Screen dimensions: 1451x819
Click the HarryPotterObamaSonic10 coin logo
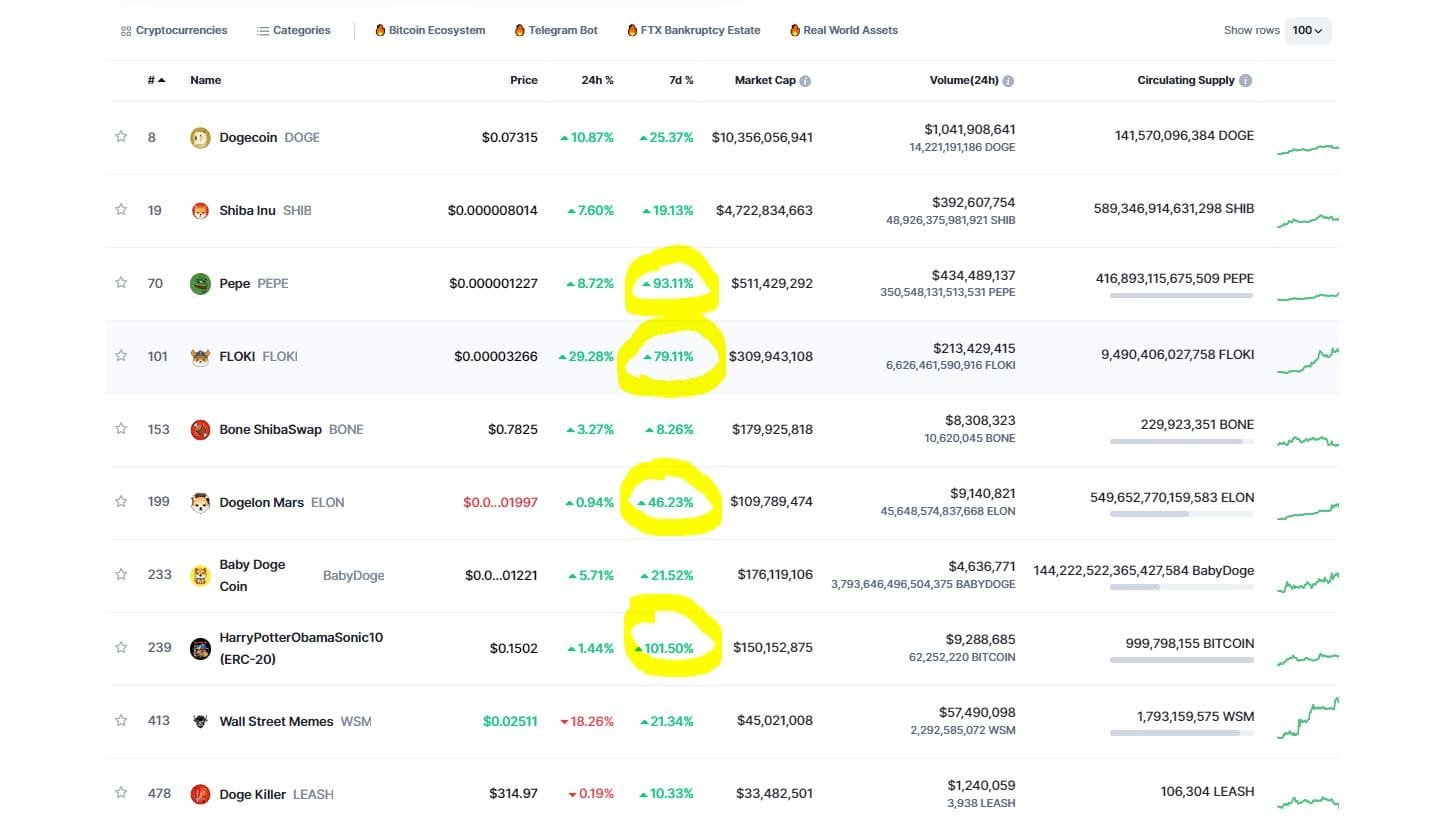click(200, 647)
